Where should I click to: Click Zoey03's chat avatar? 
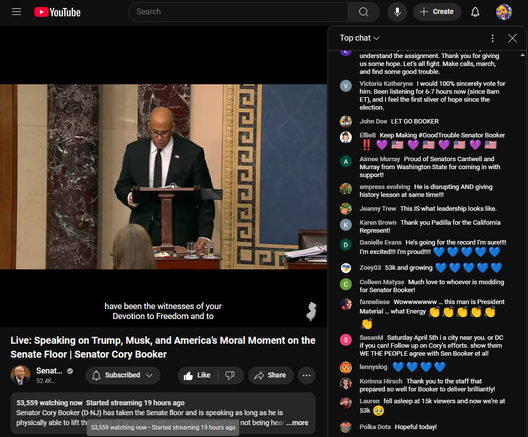[346, 268]
